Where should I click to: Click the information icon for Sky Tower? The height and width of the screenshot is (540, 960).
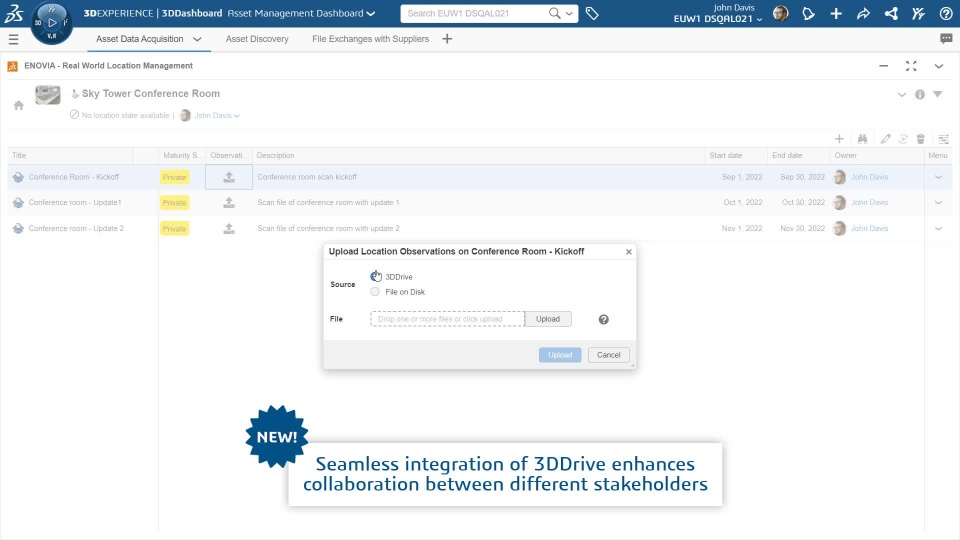[920, 94]
